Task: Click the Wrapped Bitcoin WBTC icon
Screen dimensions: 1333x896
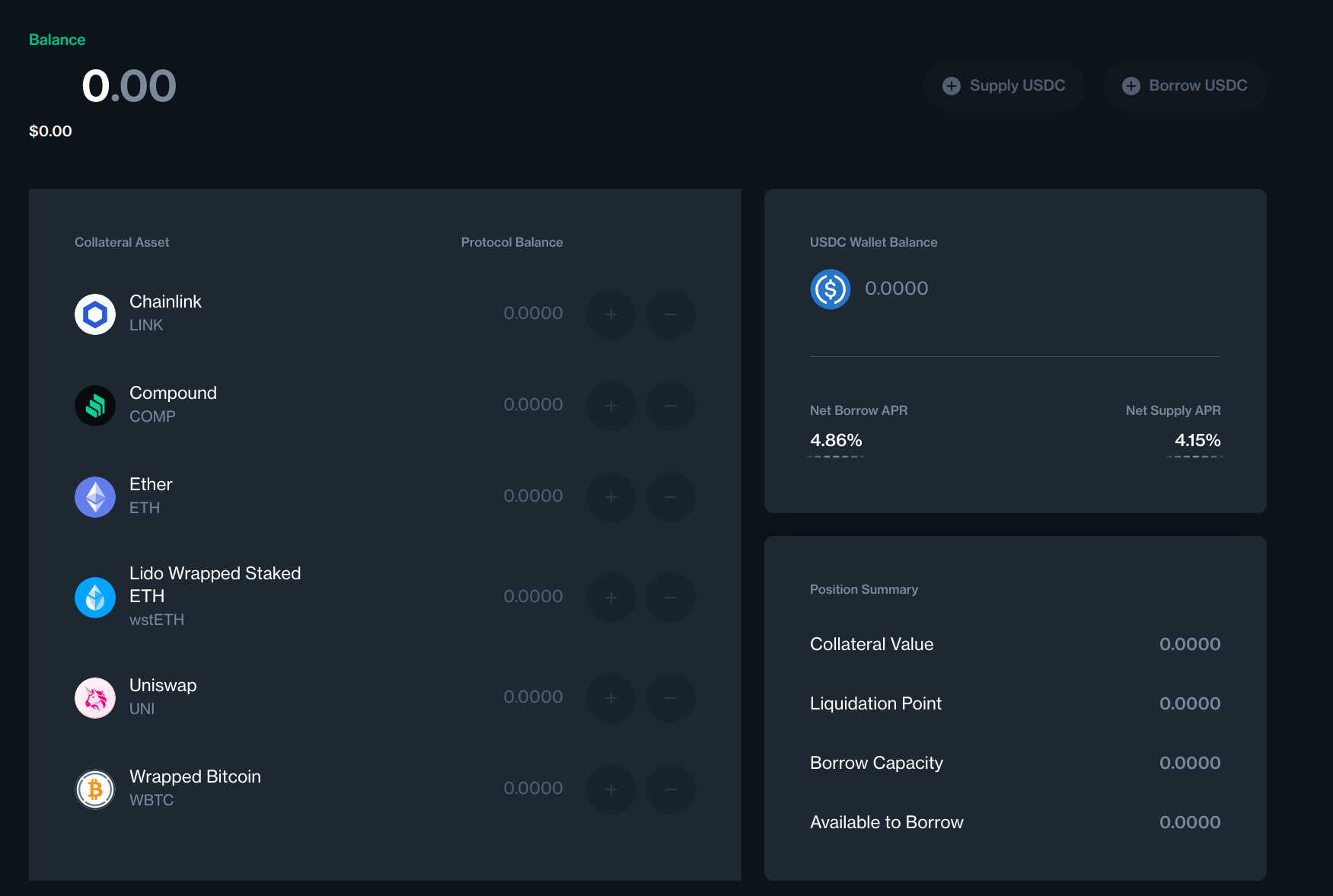Action: coord(94,789)
